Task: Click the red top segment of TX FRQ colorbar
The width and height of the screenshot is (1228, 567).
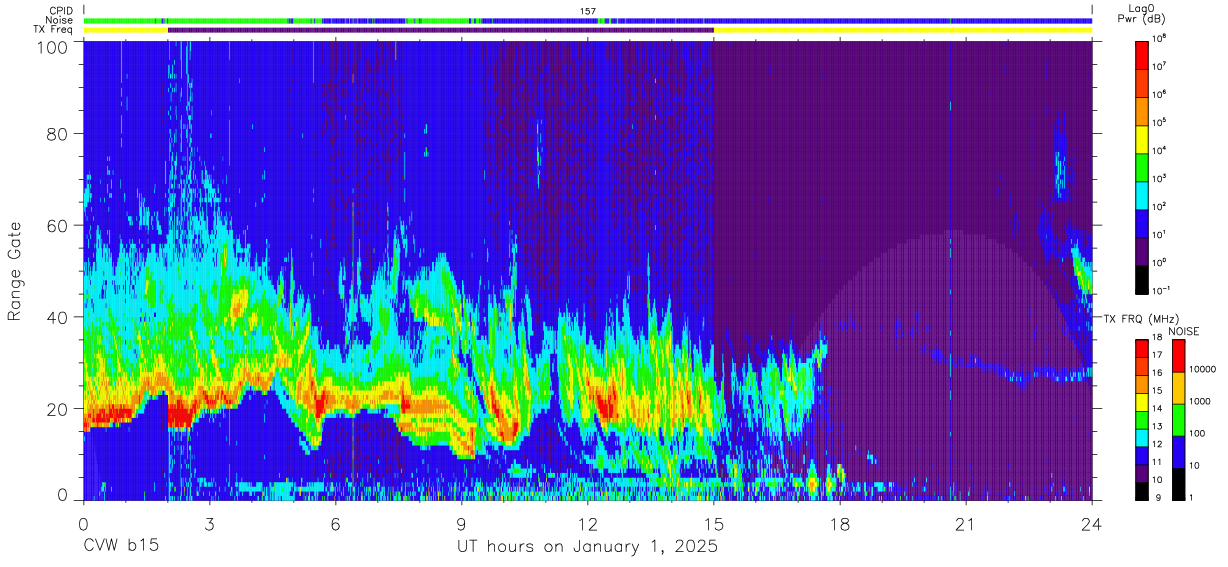Action: pos(1142,349)
